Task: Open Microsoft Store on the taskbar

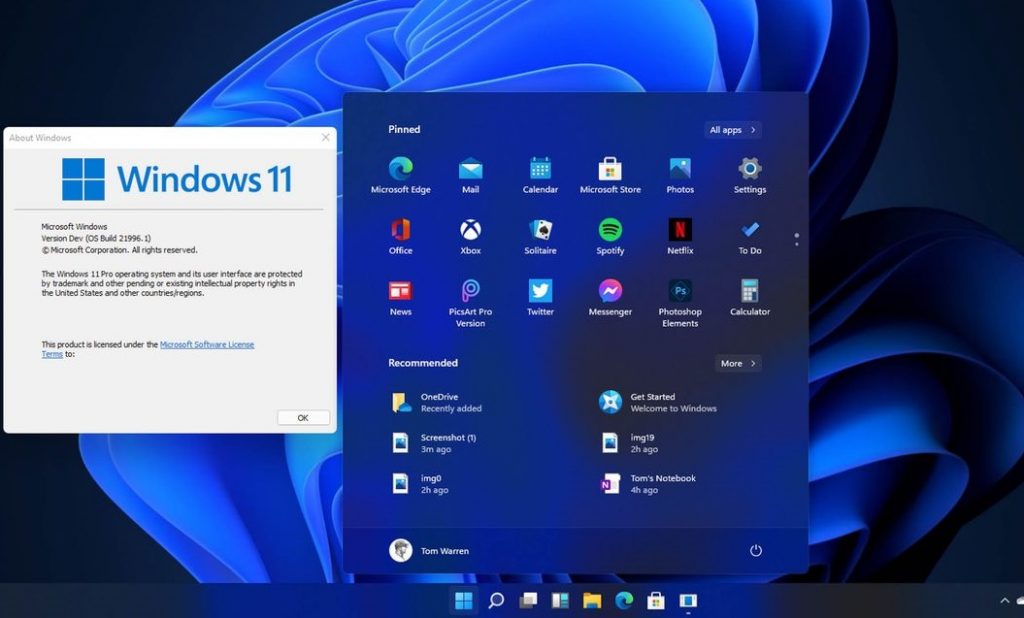Action: [656, 600]
